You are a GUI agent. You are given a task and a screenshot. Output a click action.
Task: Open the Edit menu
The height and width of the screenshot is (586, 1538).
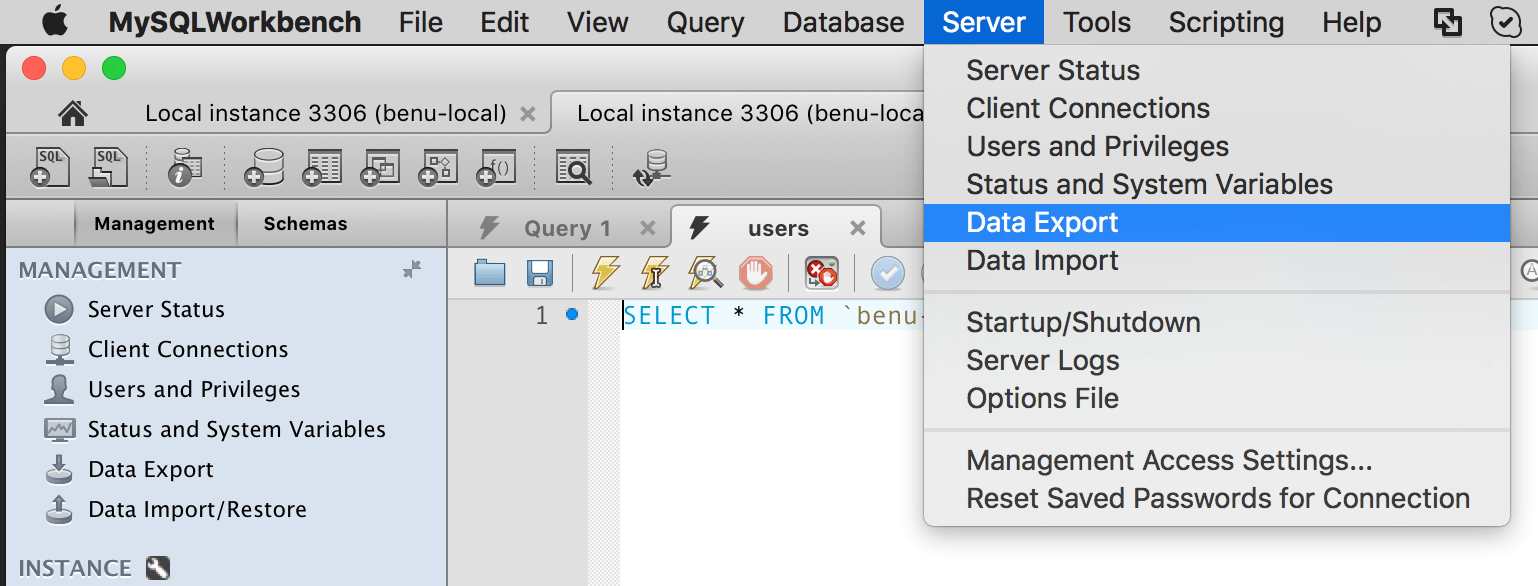point(505,22)
